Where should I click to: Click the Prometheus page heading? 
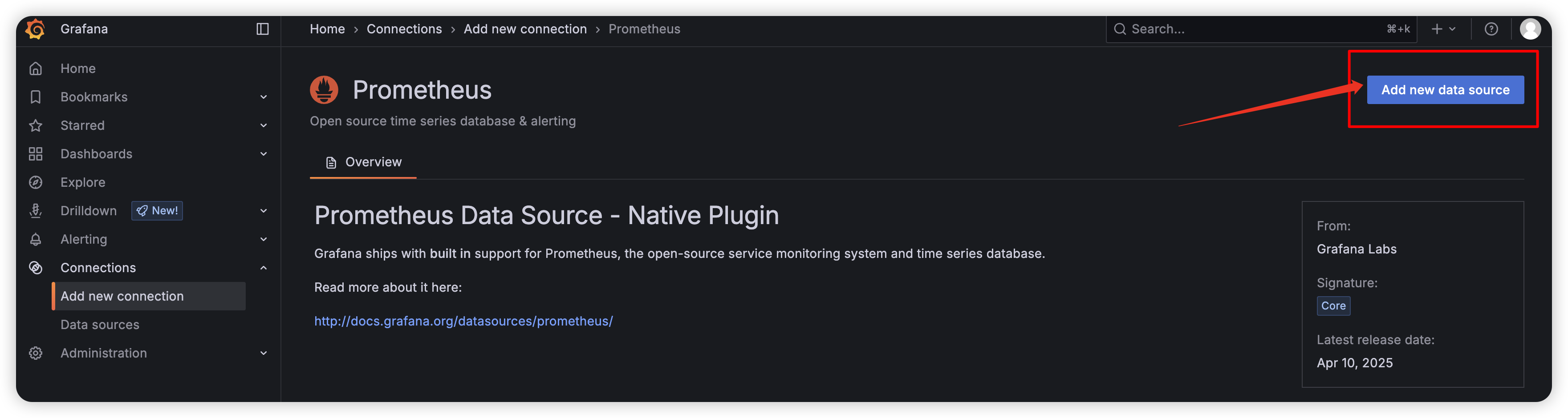422,90
